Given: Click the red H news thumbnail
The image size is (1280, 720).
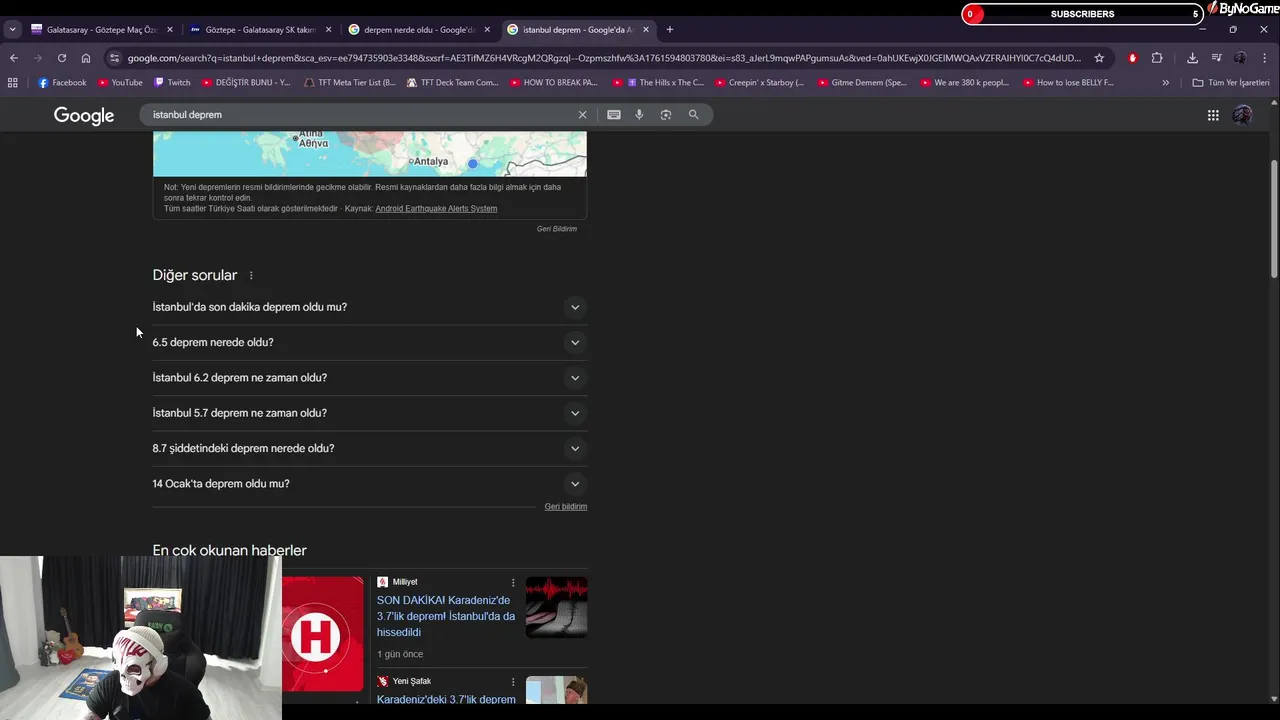Looking at the screenshot, I should [x=322, y=634].
